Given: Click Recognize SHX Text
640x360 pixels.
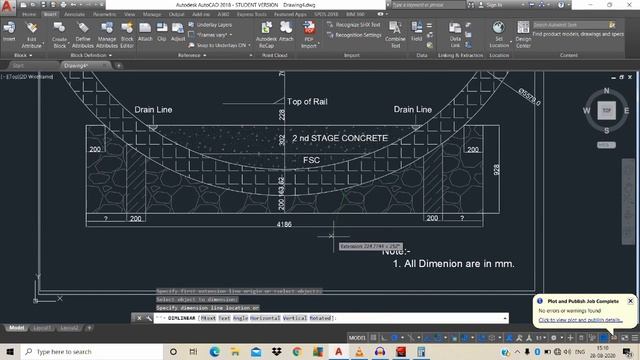Looking at the screenshot, I should (353, 25).
